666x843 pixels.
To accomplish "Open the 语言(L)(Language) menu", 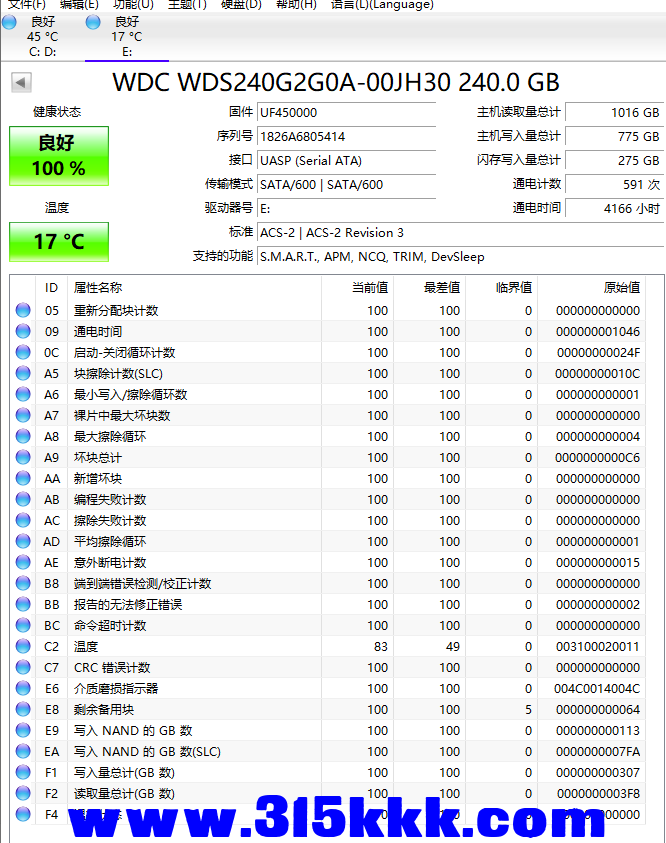I will 382,4.
